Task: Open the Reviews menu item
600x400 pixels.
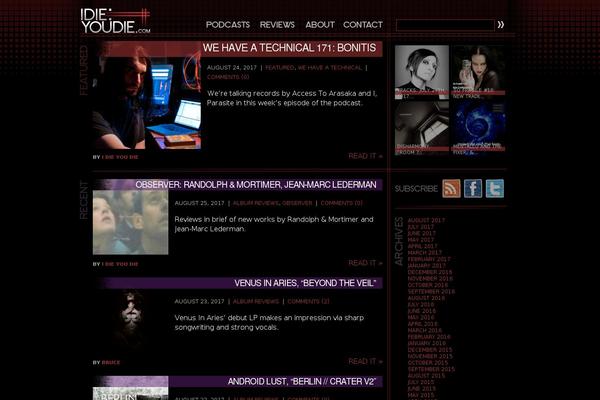Action: tap(277, 25)
